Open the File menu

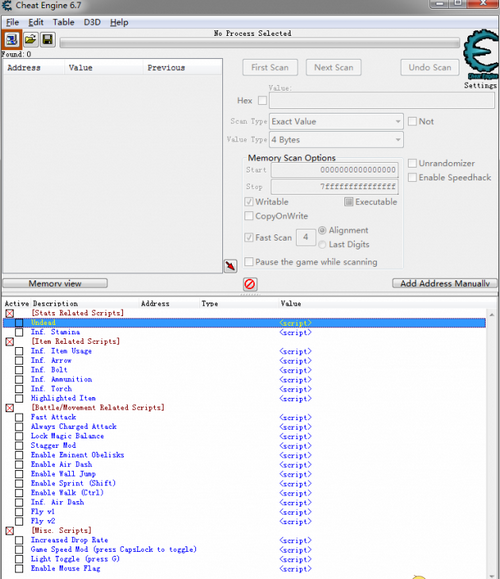point(12,22)
